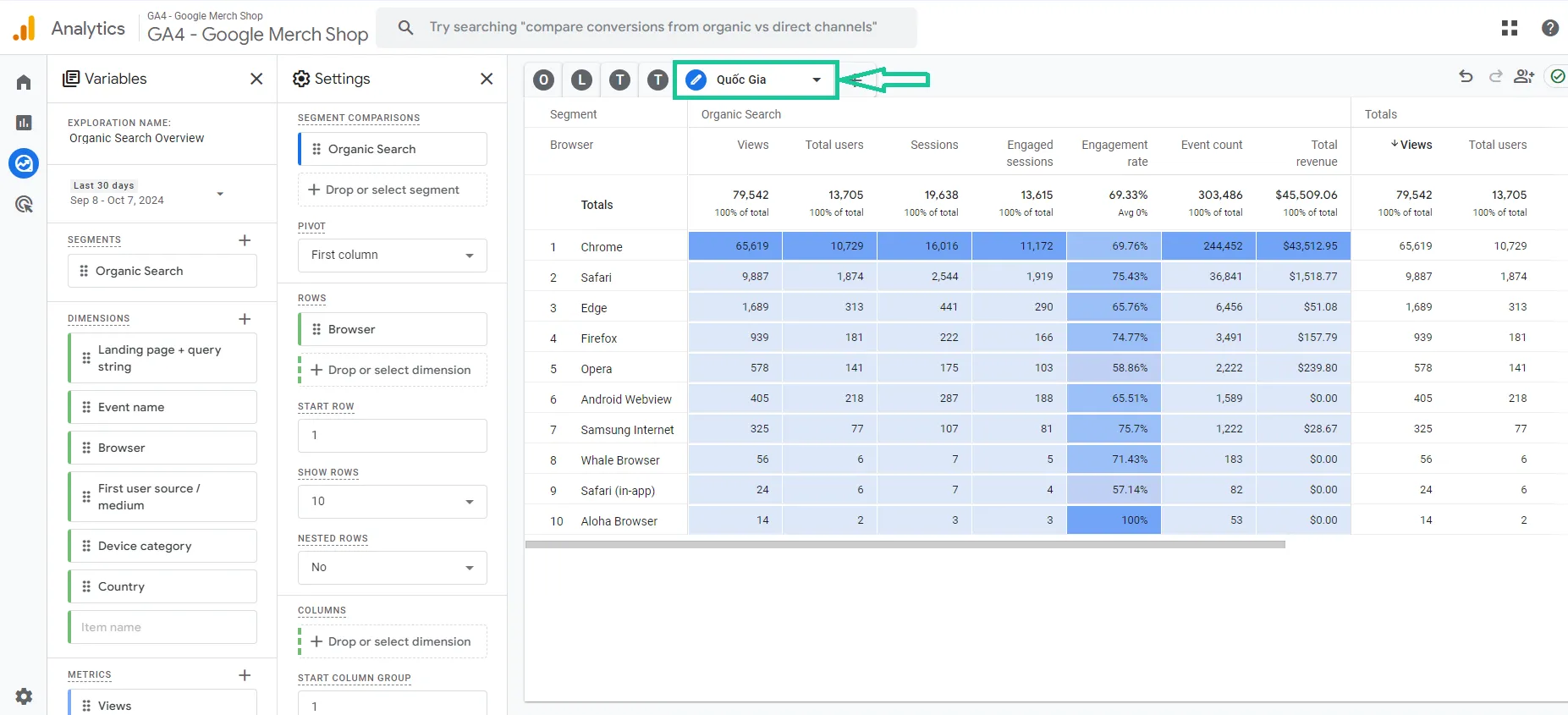Open the GA4 - Google Merch Shop property selector
The height and width of the screenshot is (715, 1568).
pos(257,28)
